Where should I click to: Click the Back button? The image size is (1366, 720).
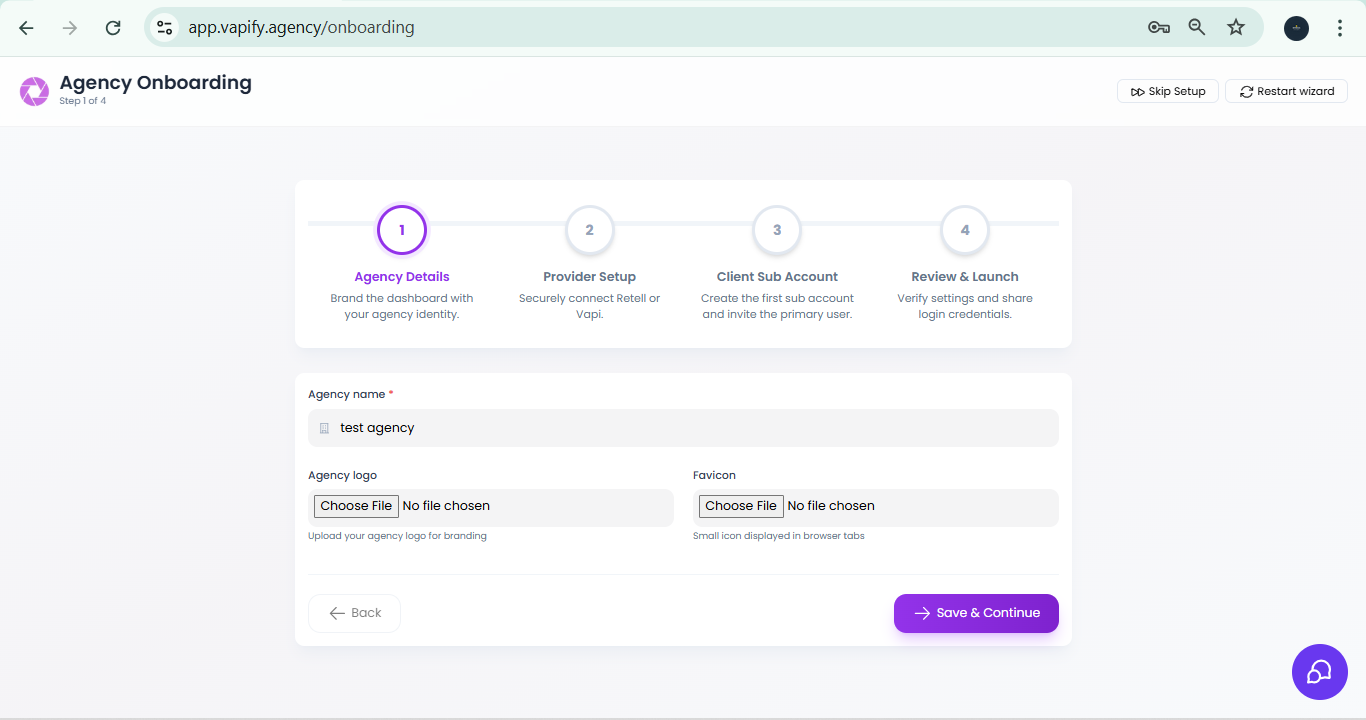(354, 613)
